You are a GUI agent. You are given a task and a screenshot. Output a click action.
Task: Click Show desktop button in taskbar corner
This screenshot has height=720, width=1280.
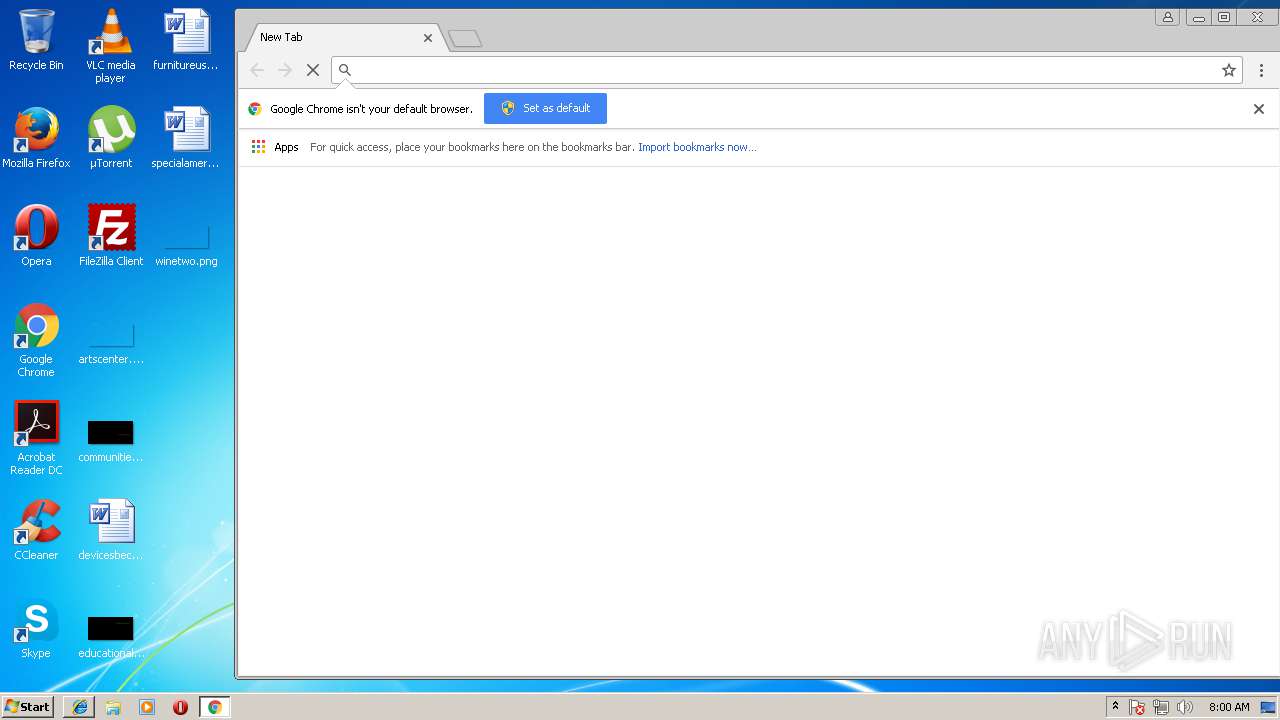(x=1269, y=707)
